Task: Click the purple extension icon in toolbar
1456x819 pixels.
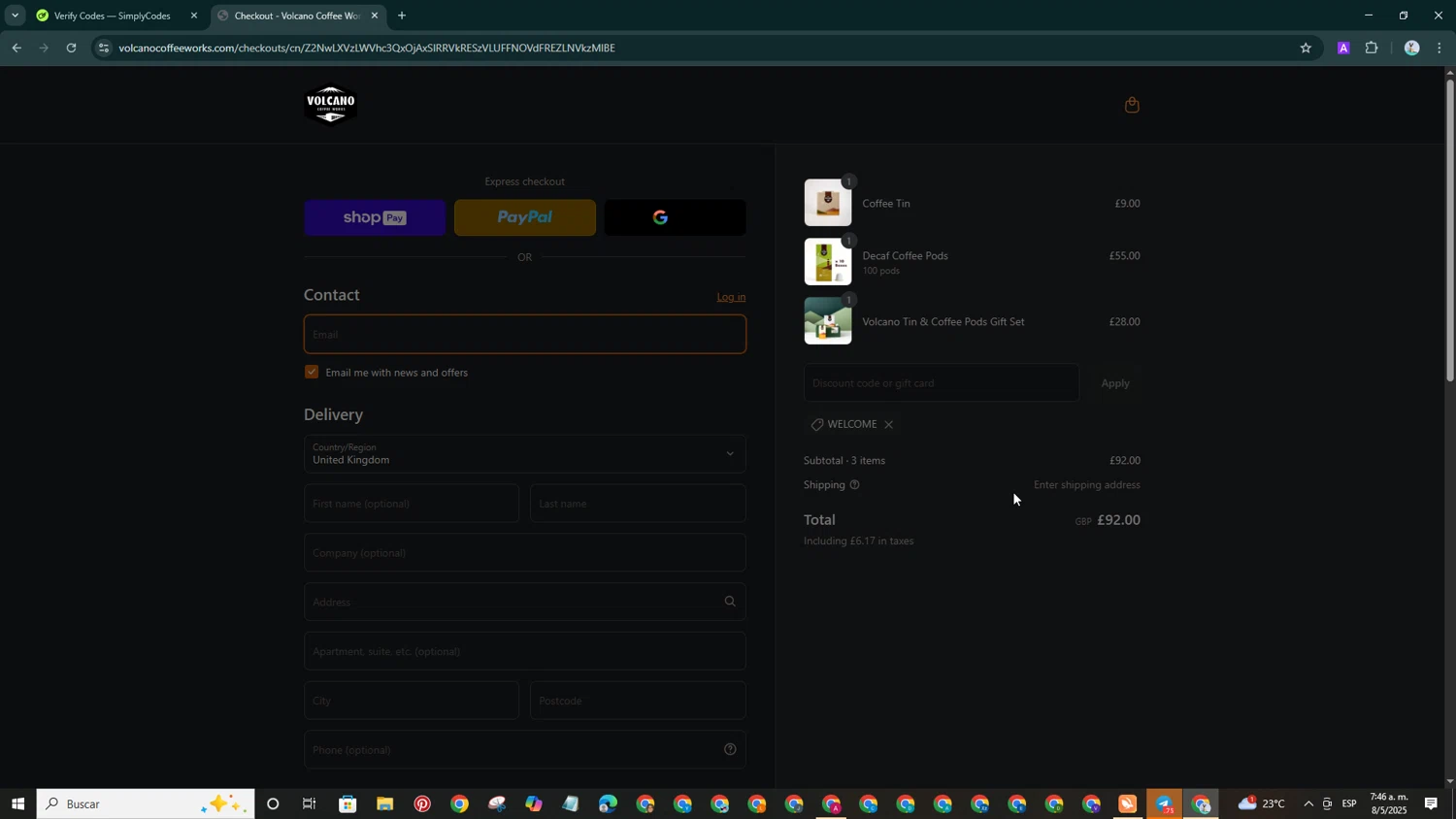Action: click(x=1343, y=48)
